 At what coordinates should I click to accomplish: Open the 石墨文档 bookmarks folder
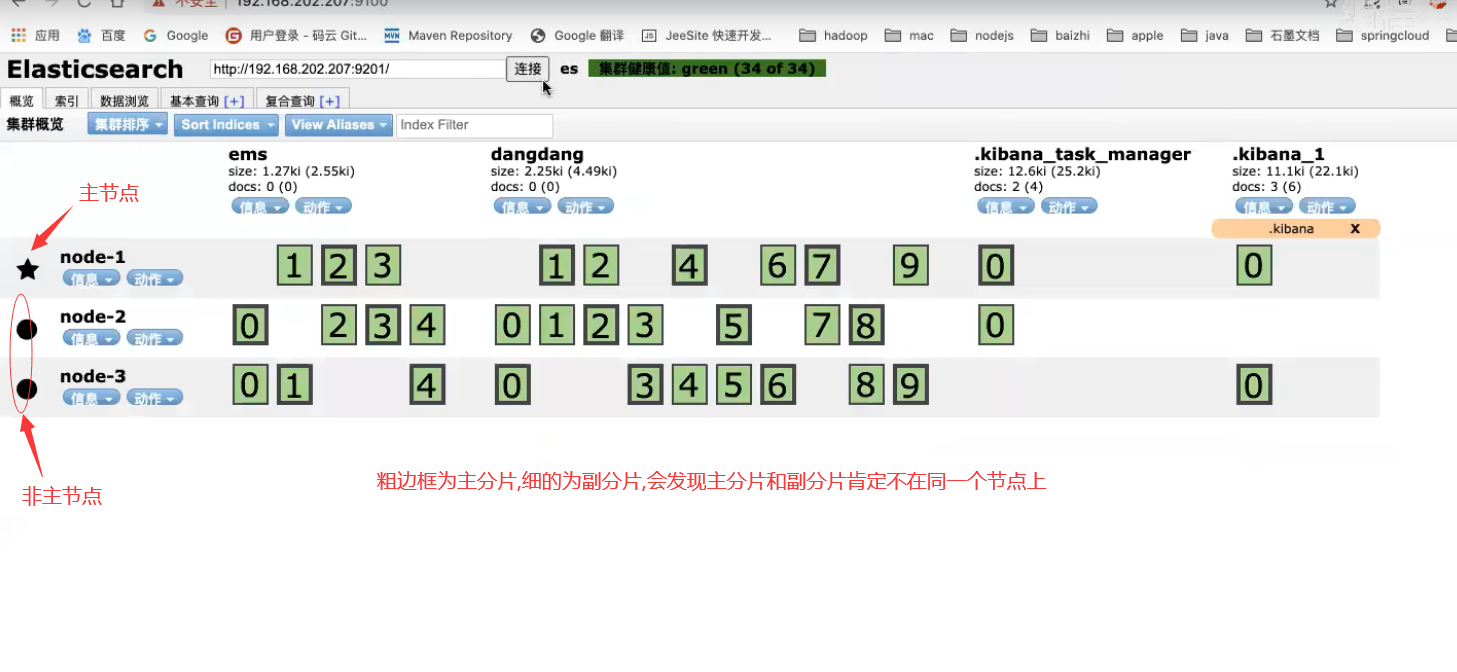(x=1282, y=35)
